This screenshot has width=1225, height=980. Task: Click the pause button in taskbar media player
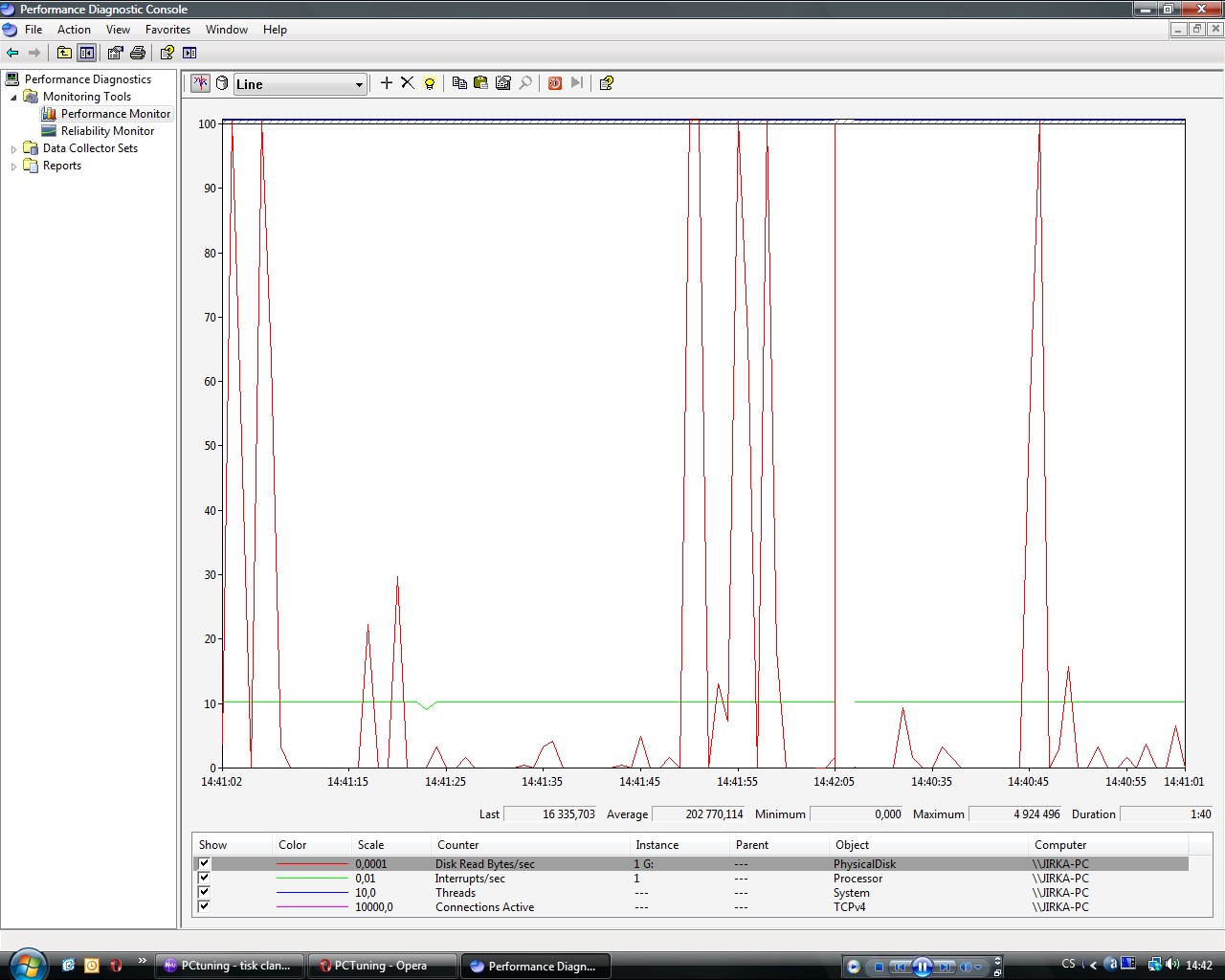coord(922,967)
